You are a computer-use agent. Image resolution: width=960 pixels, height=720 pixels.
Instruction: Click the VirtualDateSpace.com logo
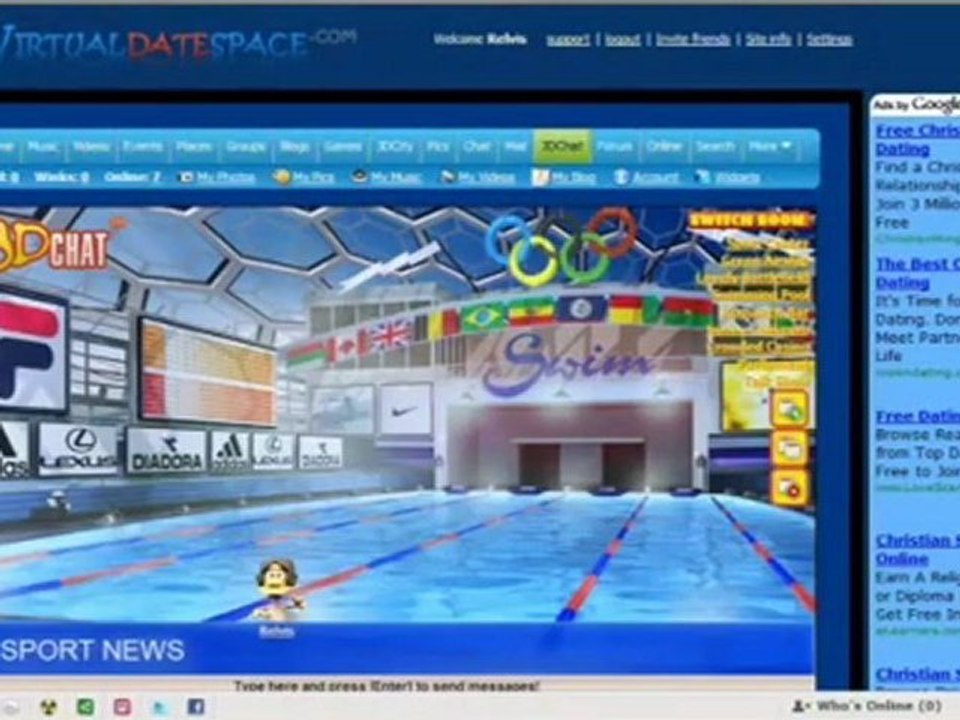(178, 44)
